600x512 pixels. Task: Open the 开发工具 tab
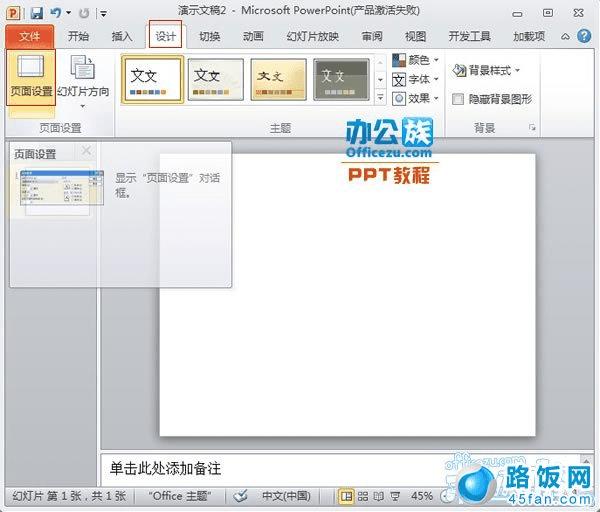(x=470, y=36)
